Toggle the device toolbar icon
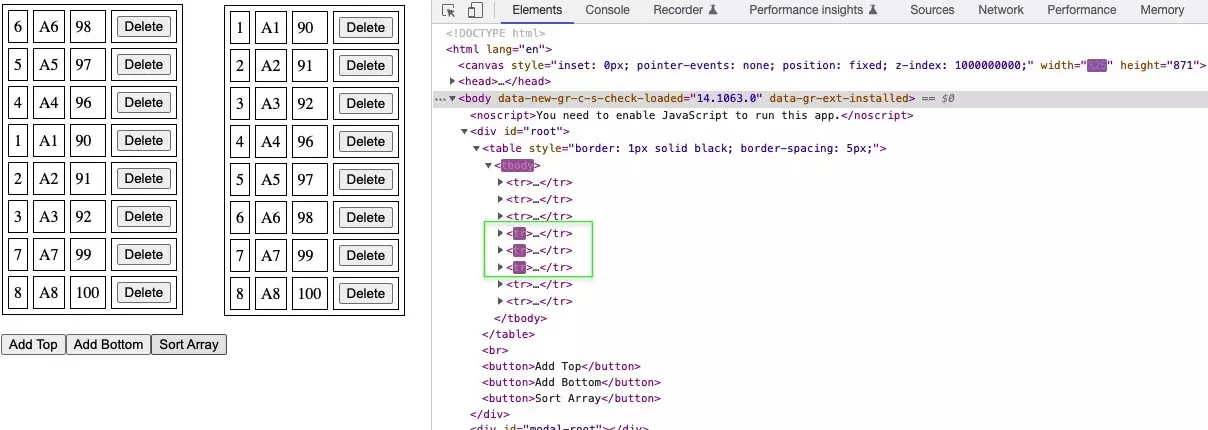The image size is (1208, 430). pyautogui.click(x=475, y=10)
